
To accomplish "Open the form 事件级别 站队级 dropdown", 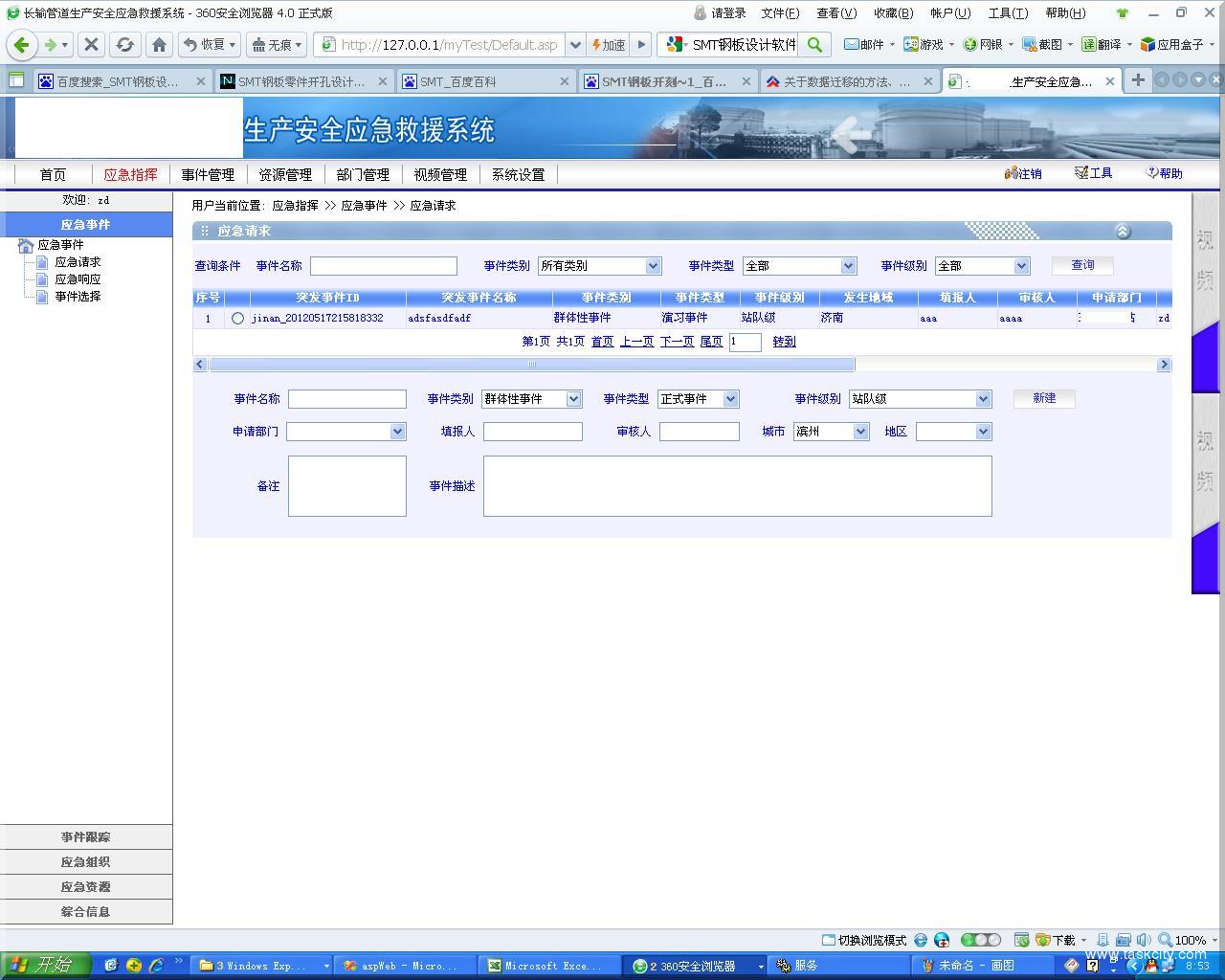I will coord(920,399).
